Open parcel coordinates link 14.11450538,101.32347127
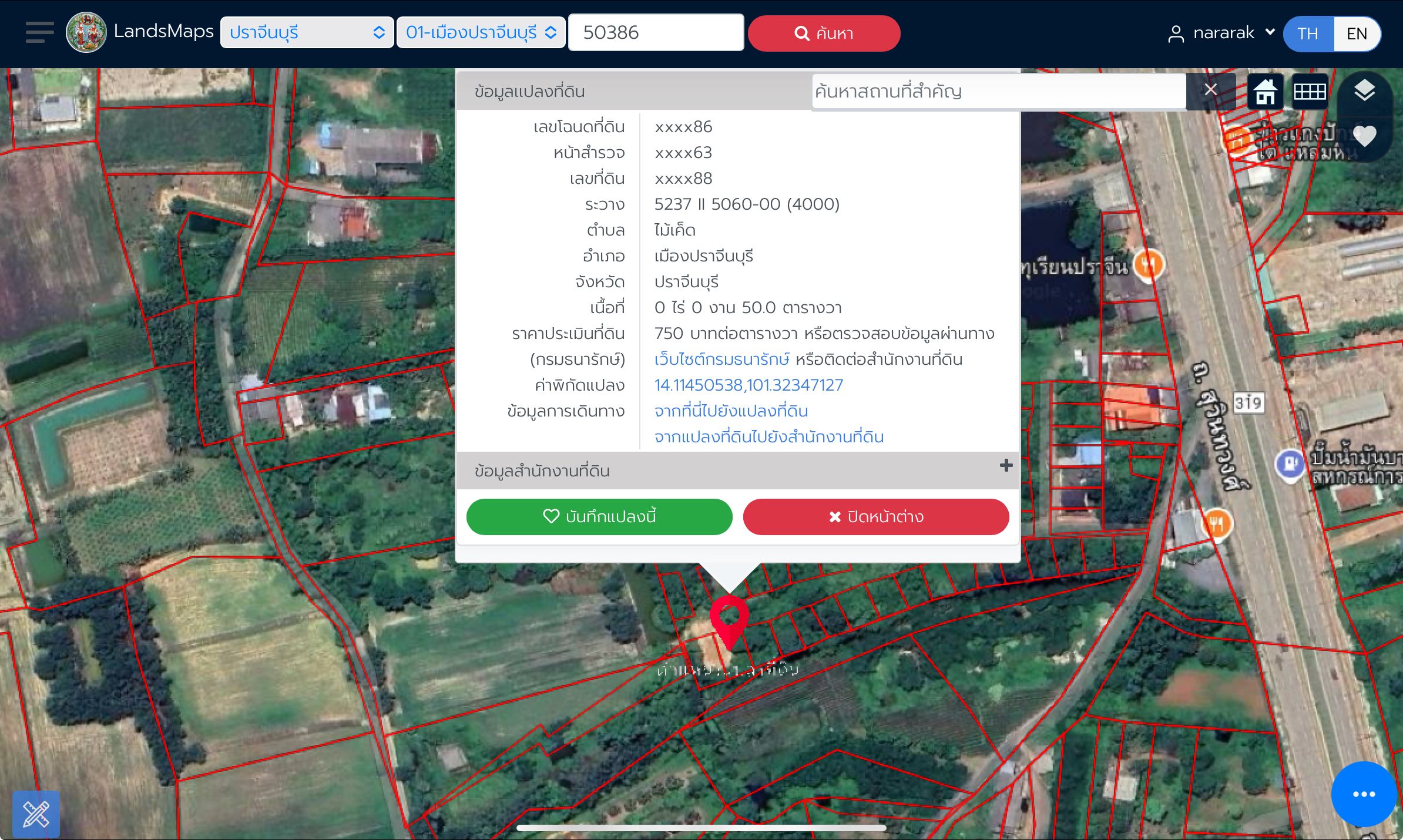 pos(749,385)
